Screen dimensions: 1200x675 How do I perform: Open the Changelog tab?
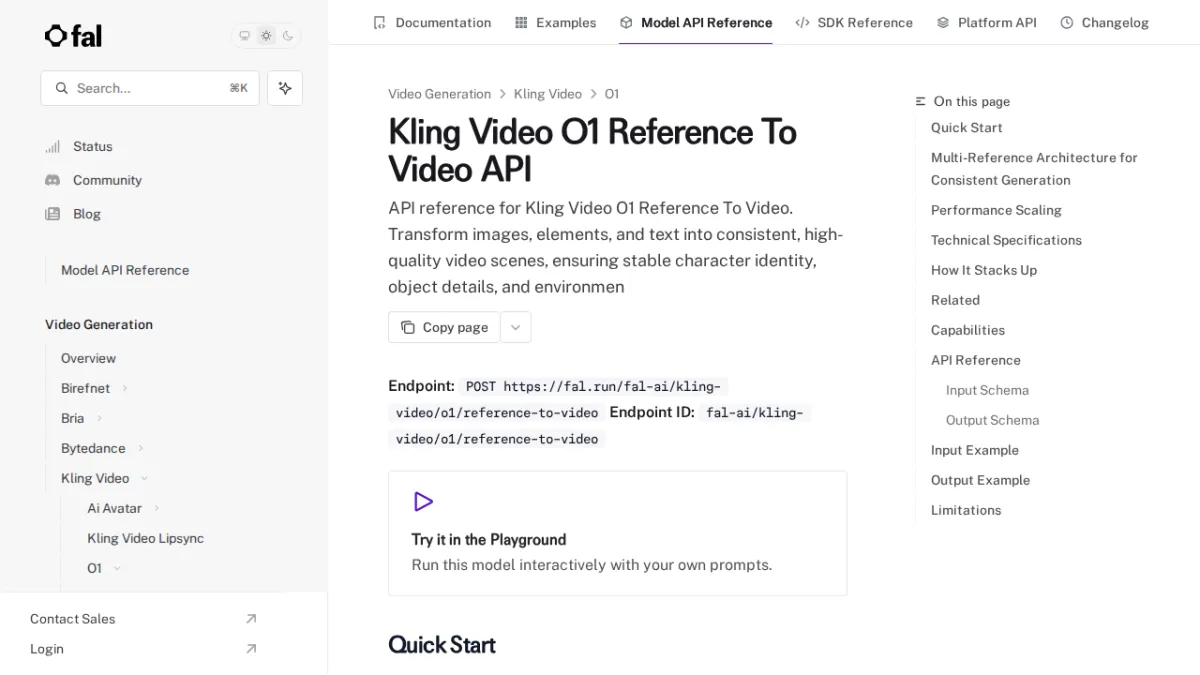(x=1104, y=22)
